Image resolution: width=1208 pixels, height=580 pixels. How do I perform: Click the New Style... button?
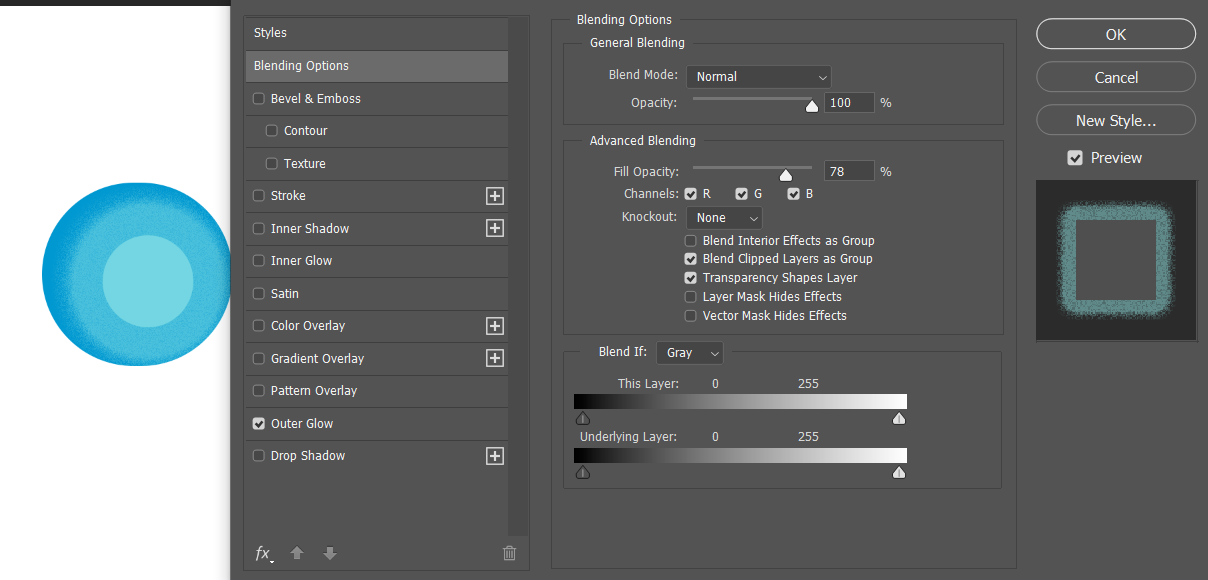[1116, 120]
